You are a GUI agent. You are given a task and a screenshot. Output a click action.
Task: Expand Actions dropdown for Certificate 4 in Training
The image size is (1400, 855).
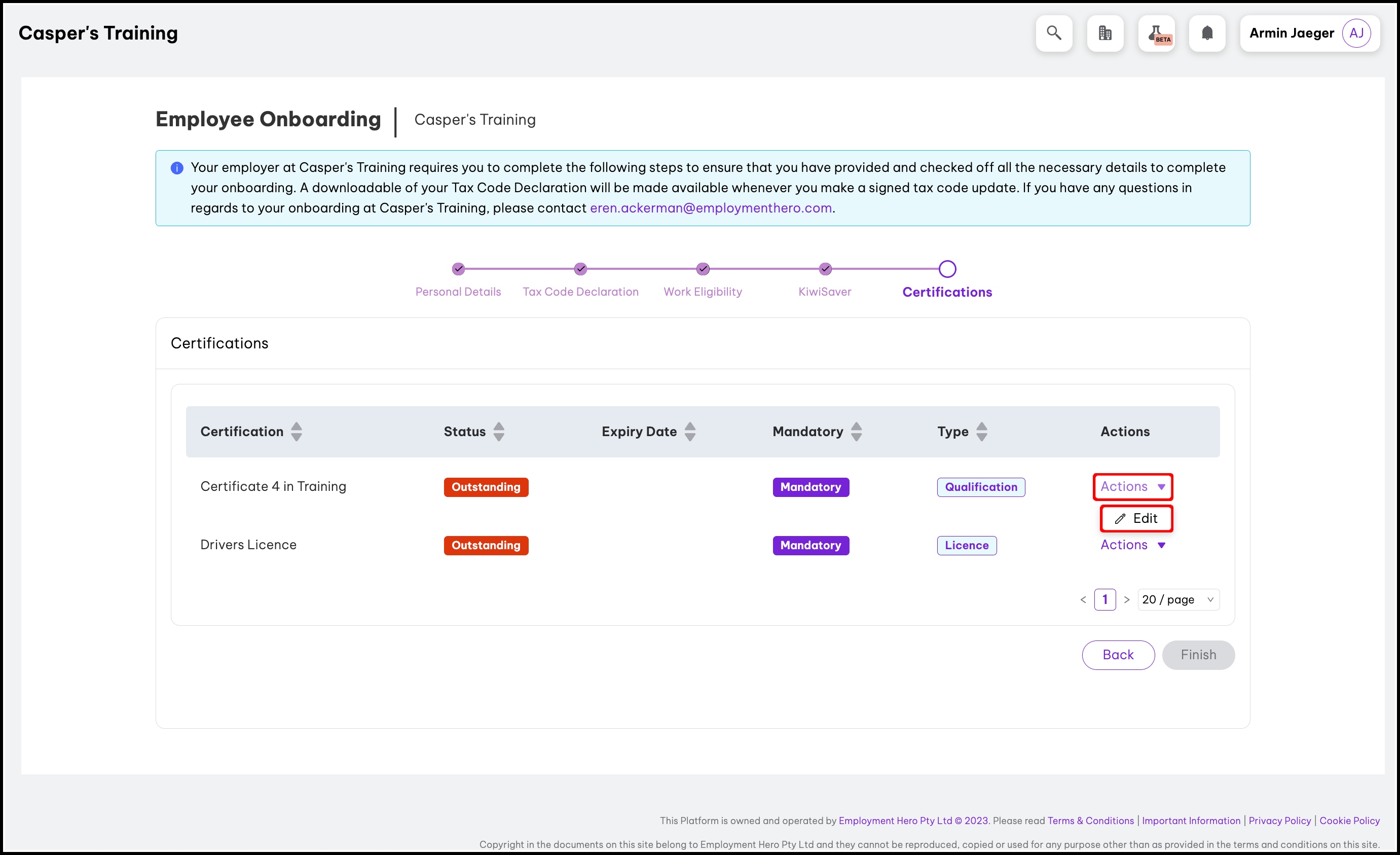(1132, 487)
